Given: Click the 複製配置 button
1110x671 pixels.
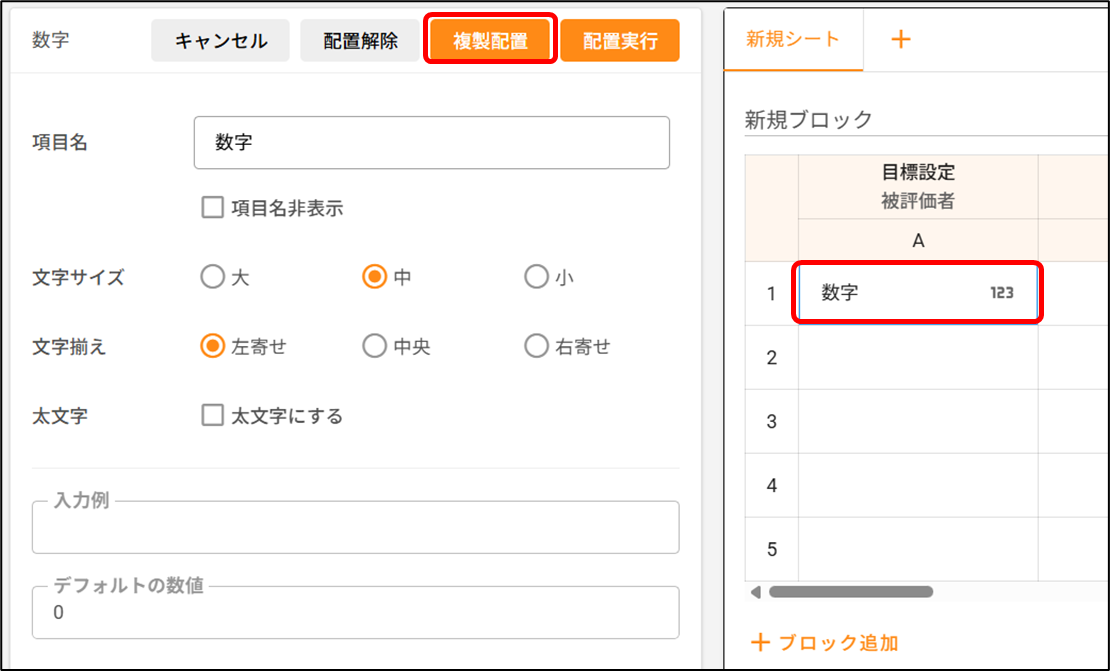Looking at the screenshot, I should [x=490, y=41].
